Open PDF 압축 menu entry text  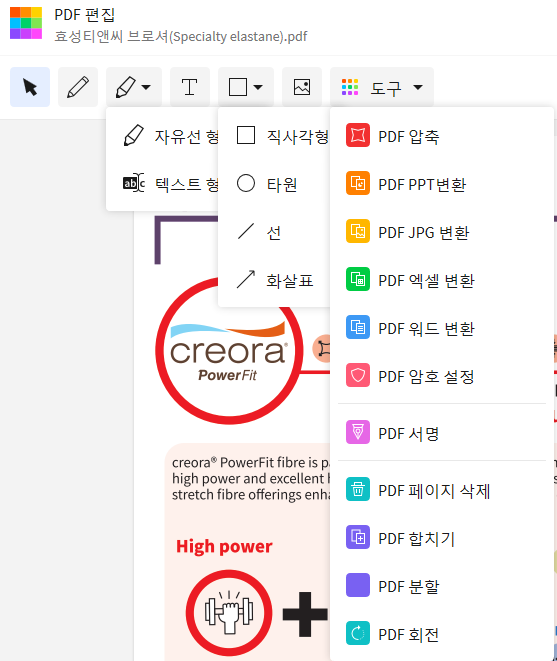409,137
